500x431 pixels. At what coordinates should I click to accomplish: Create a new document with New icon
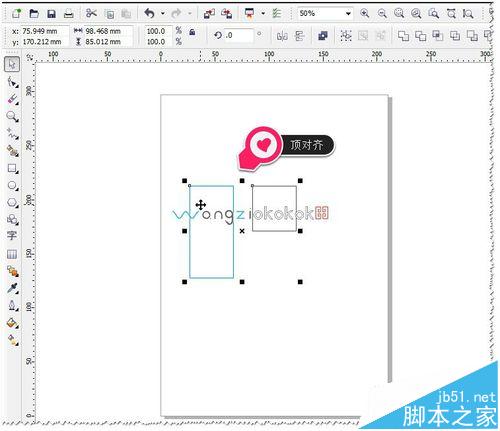tap(17, 14)
